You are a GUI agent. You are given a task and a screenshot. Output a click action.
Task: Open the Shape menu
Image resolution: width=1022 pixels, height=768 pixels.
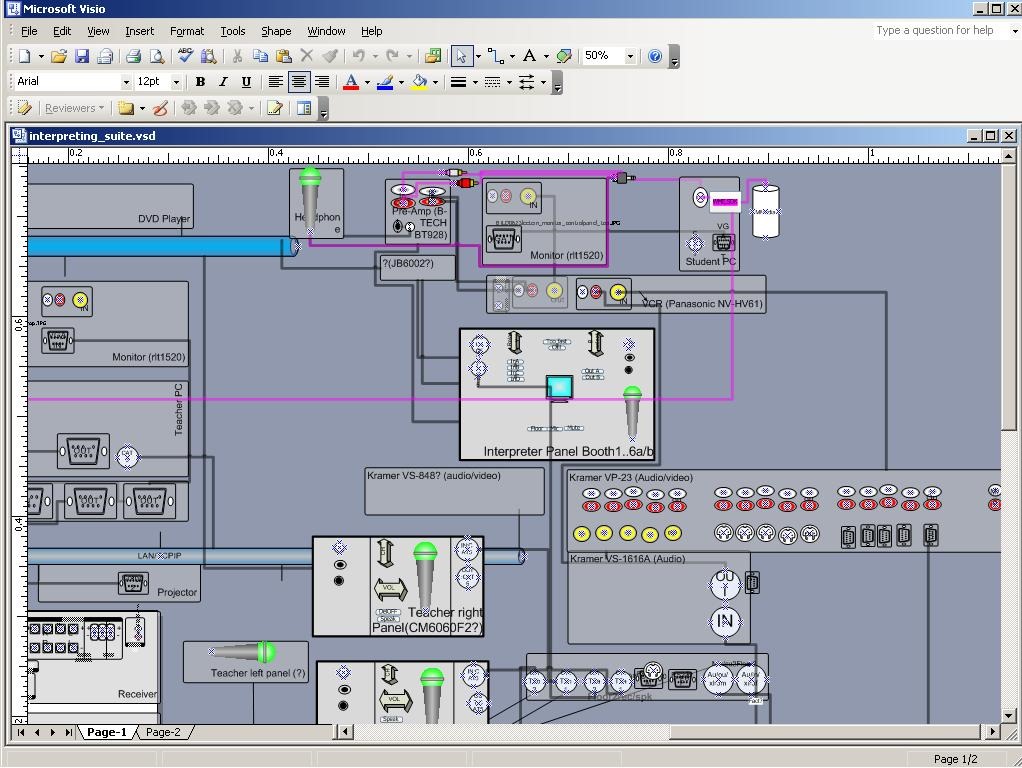point(276,31)
